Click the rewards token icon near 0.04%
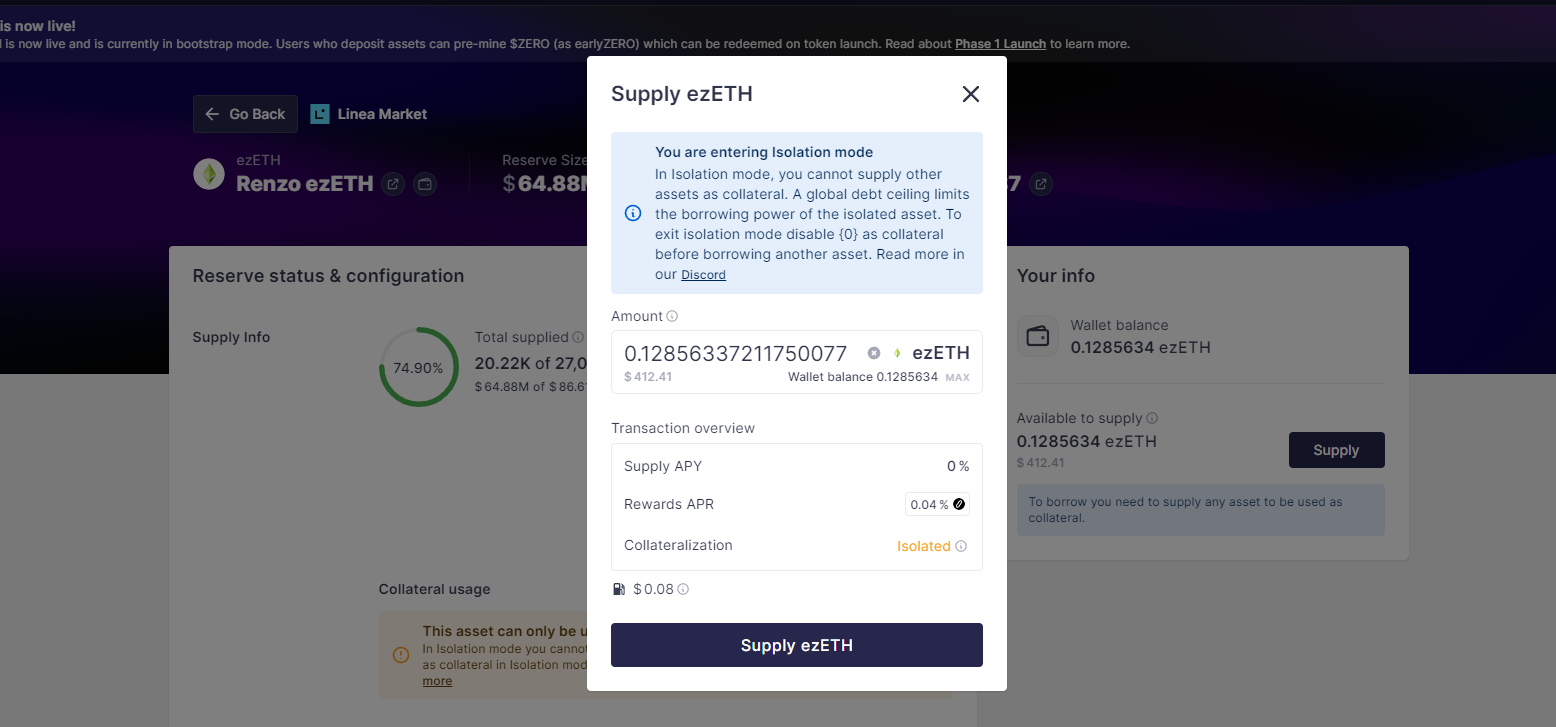 959,505
